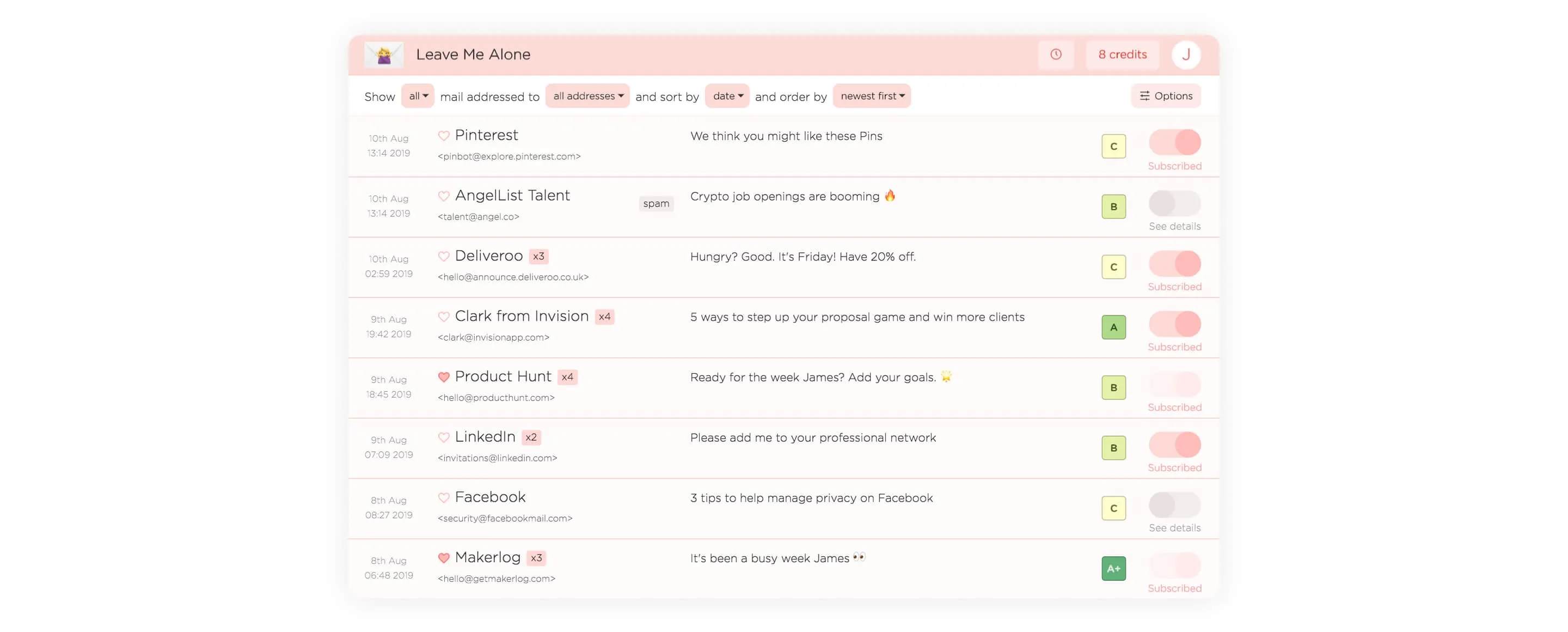This screenshot has width=1568, height=632.
Task: Open the newest first order dropdown
Action: pos(872,96)
